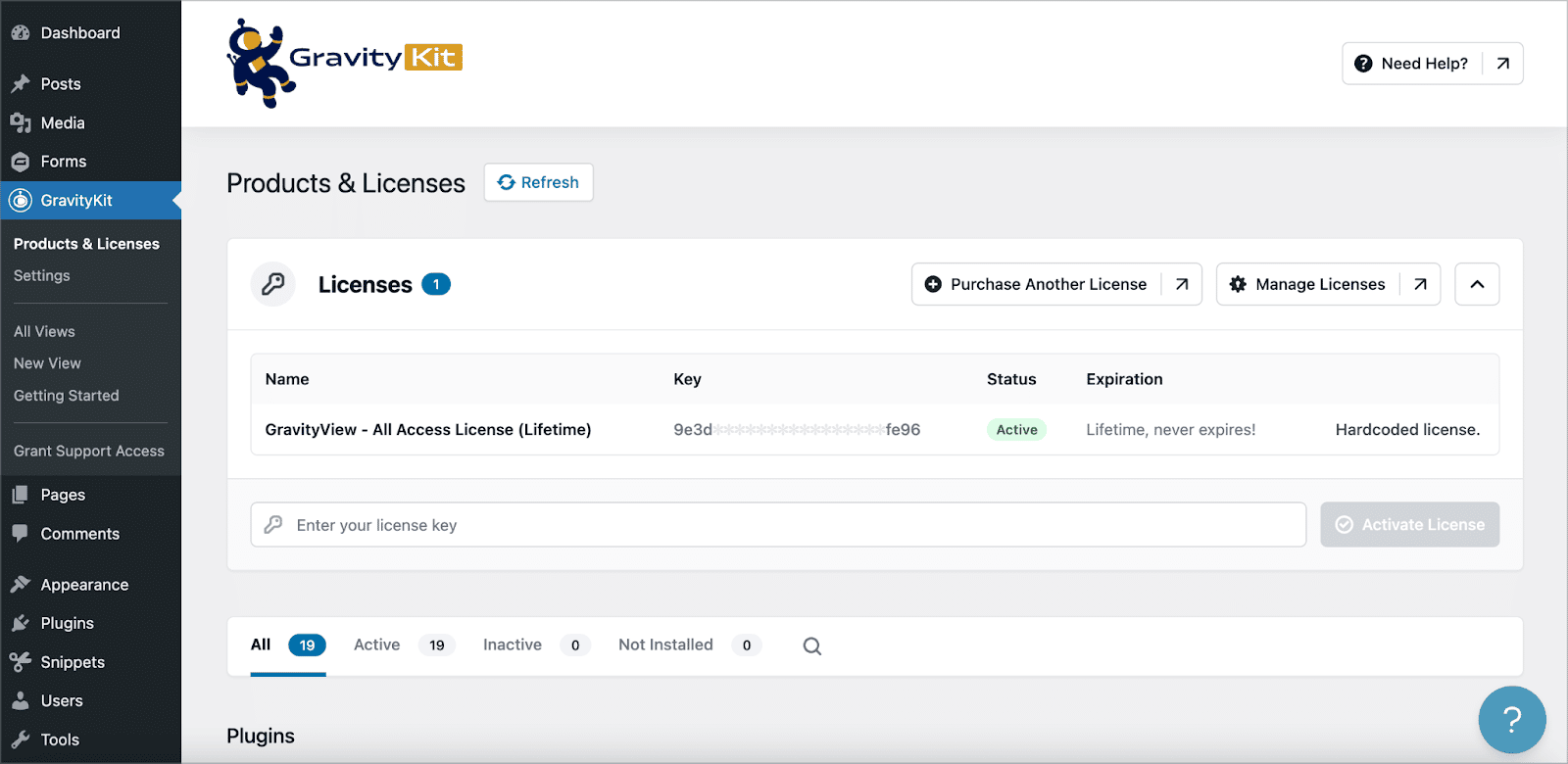This screenshot has width=1568, height=764.
Task: Click the Status column header
Action: [x=1011, y=379]
